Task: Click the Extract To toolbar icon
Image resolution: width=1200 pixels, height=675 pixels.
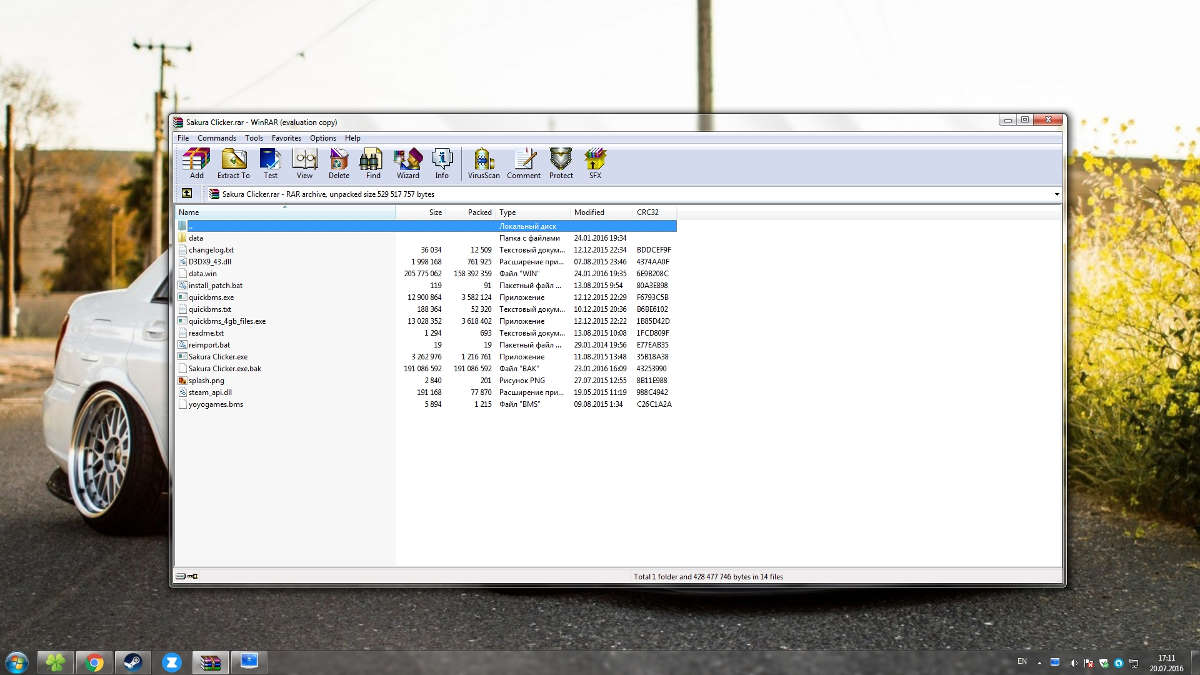Action: (x=234, y=163)
